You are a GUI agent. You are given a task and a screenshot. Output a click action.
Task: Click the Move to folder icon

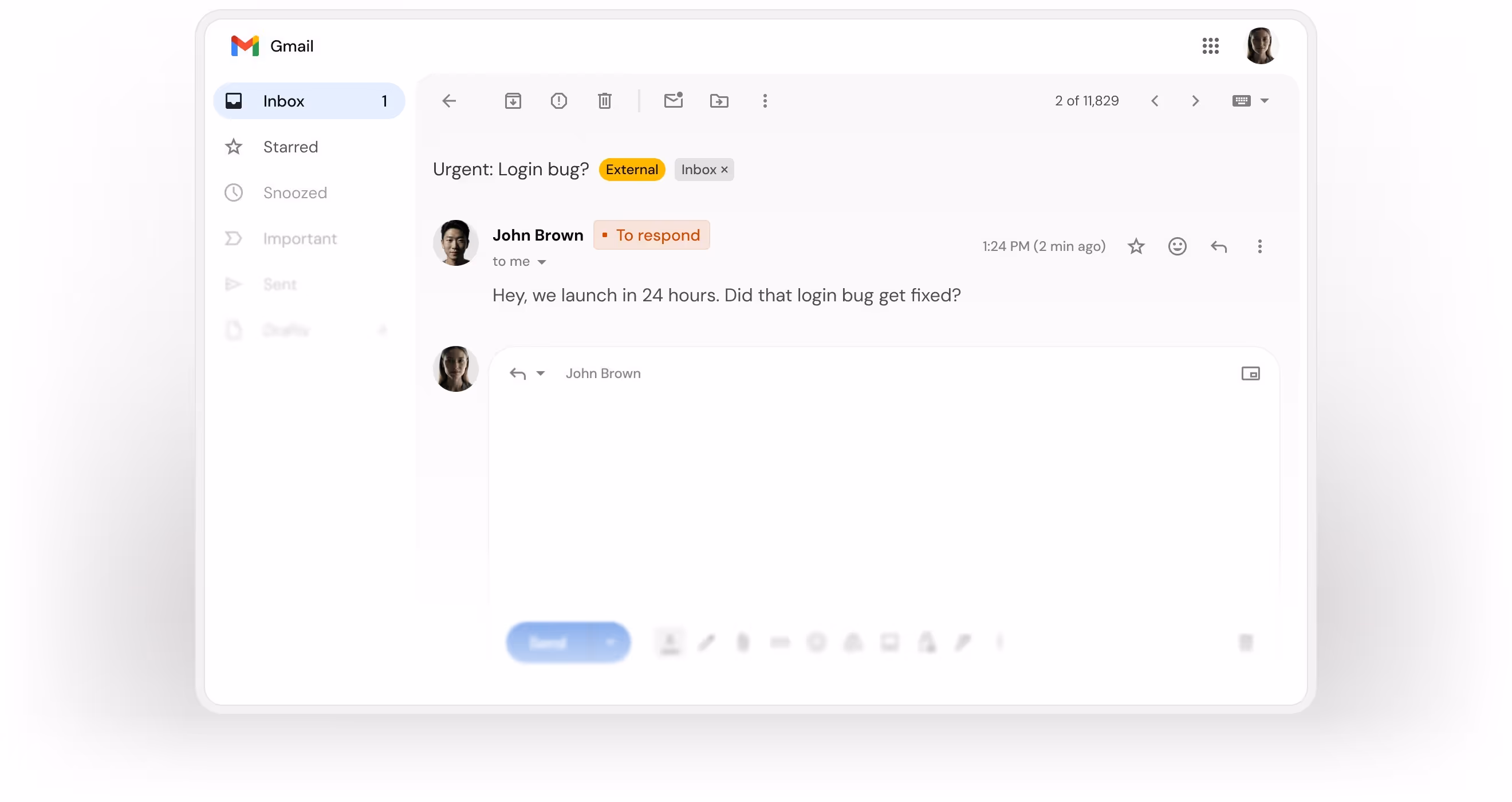[x=718, y=101]
